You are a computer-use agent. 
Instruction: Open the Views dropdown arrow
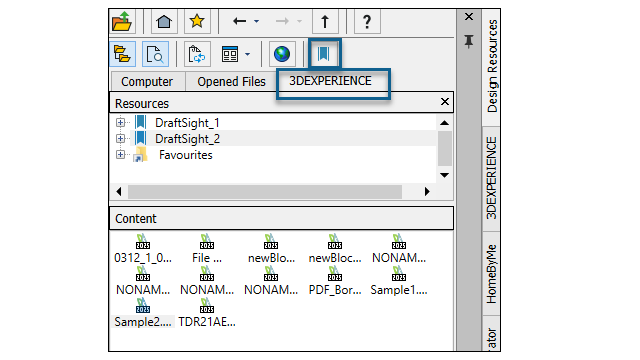pyautogui.click(x=247, y=54)
